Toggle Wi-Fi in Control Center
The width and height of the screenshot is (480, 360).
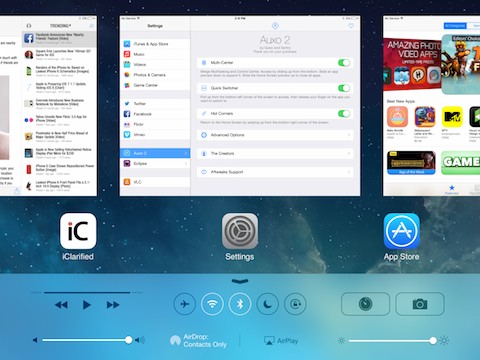tap(212, 304)
